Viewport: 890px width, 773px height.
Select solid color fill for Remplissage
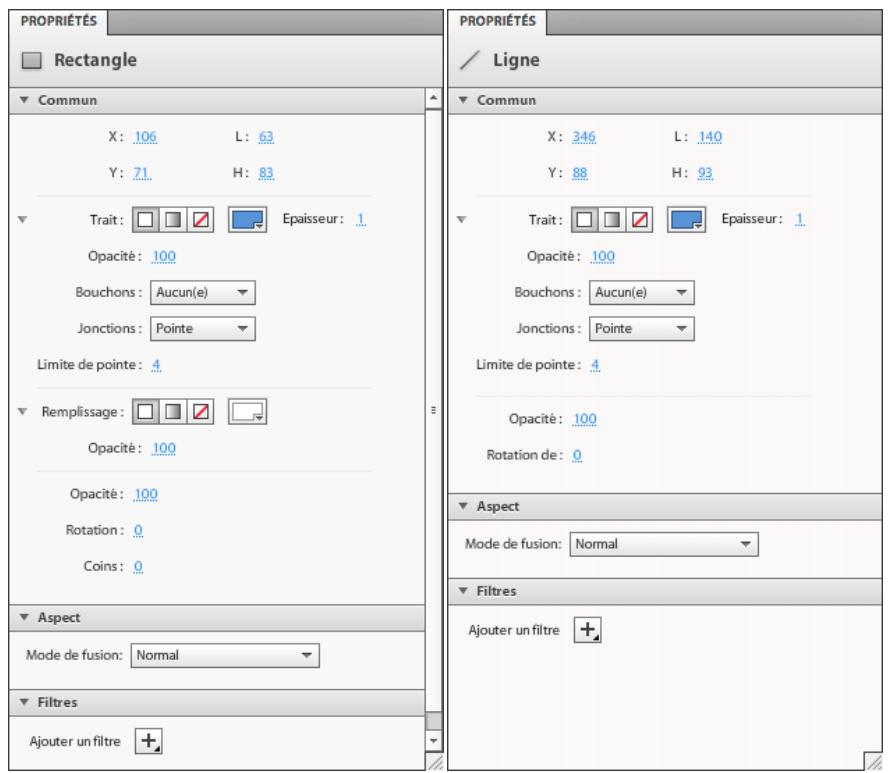(145, 411)
